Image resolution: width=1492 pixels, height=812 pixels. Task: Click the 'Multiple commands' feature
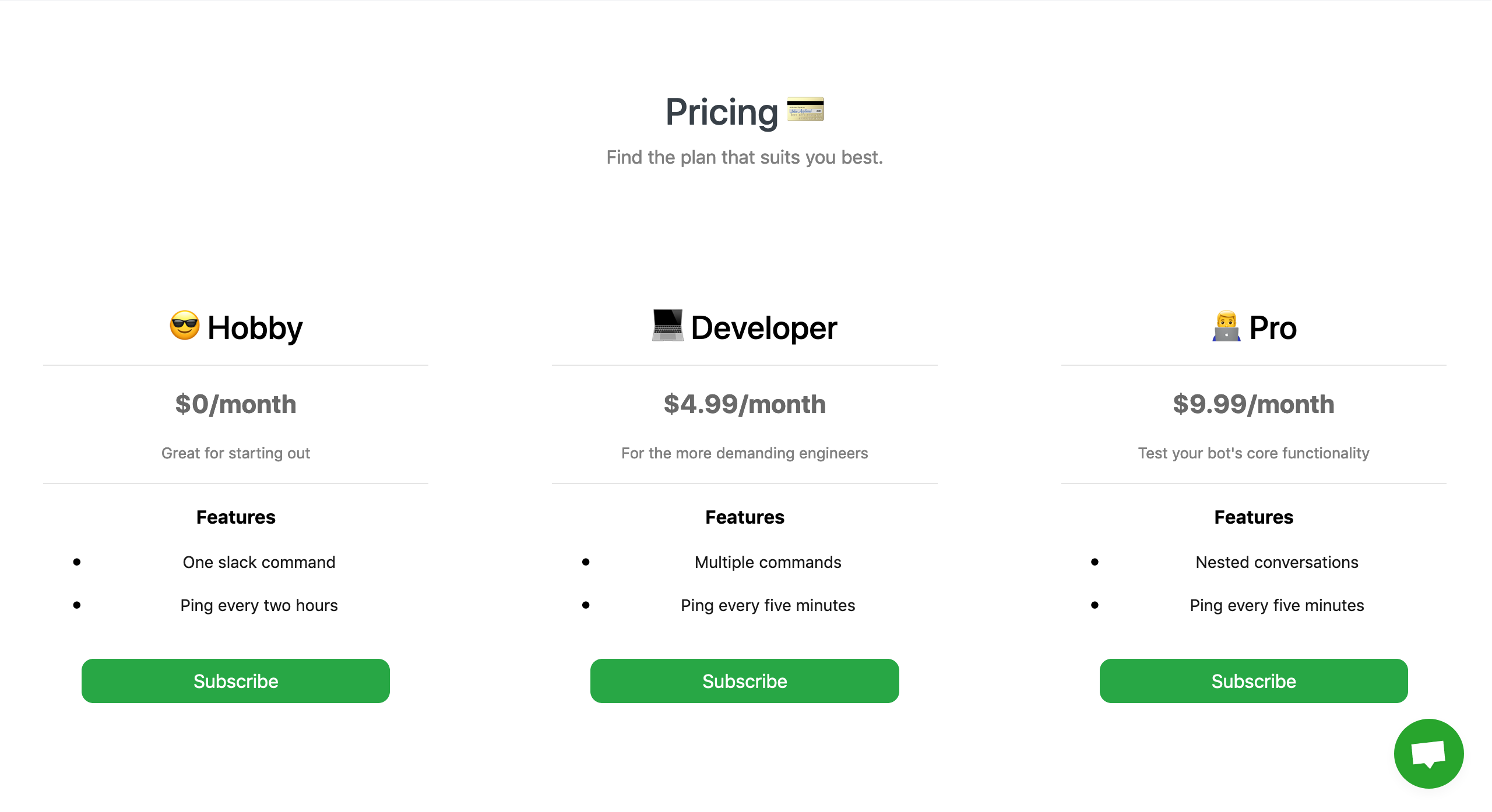tap(768, 562)
